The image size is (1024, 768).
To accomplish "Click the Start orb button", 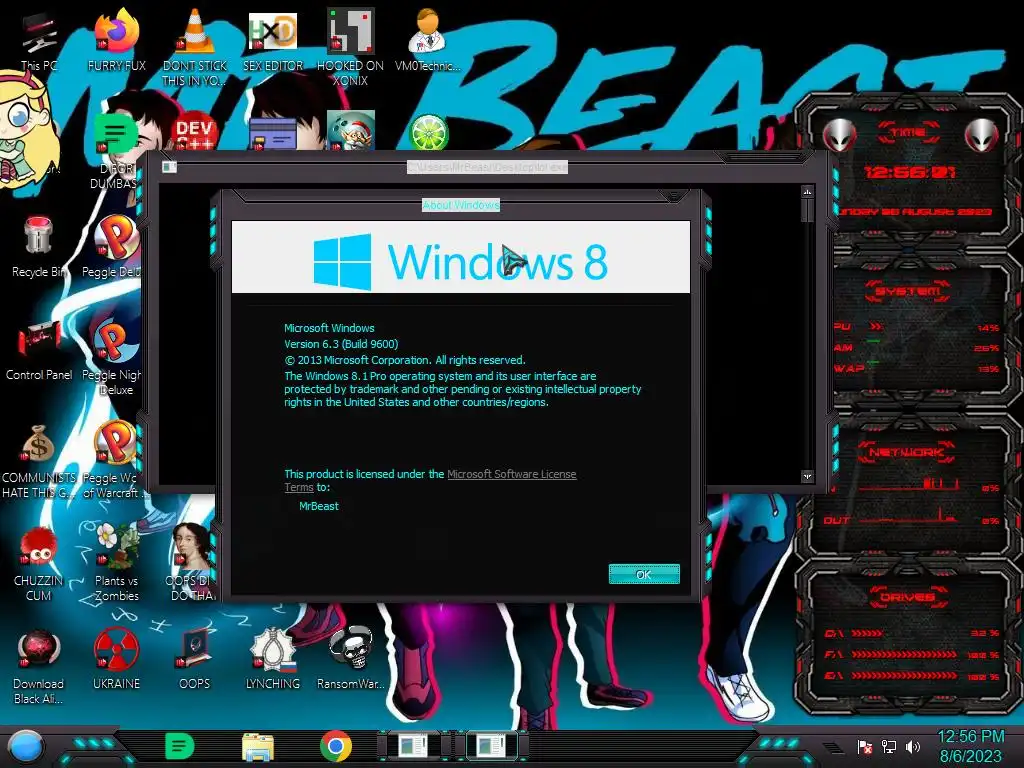I will [x=25, y=746].
